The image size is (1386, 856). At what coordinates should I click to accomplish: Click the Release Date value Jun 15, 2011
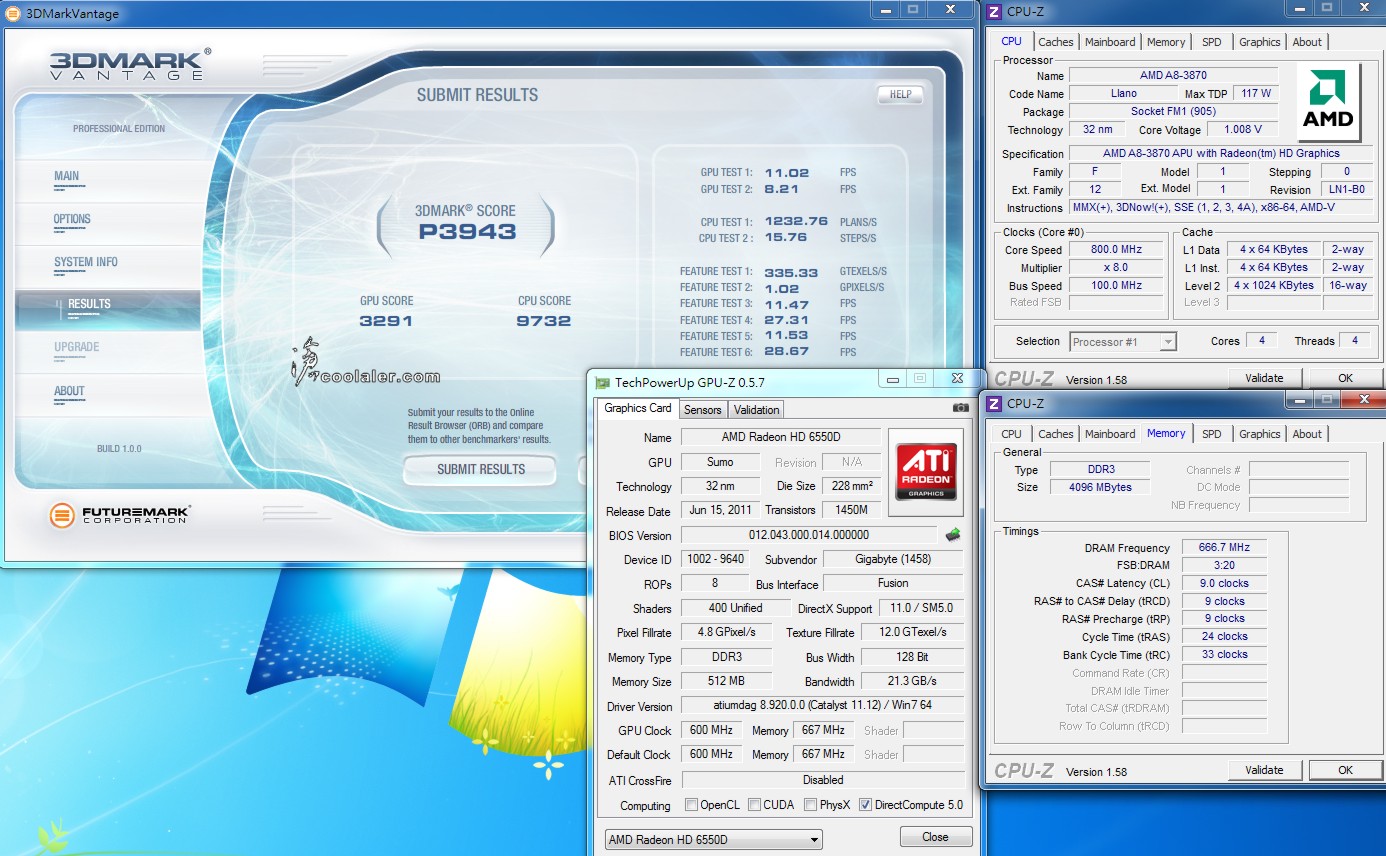pyautogui.click(x=720, y=510)
